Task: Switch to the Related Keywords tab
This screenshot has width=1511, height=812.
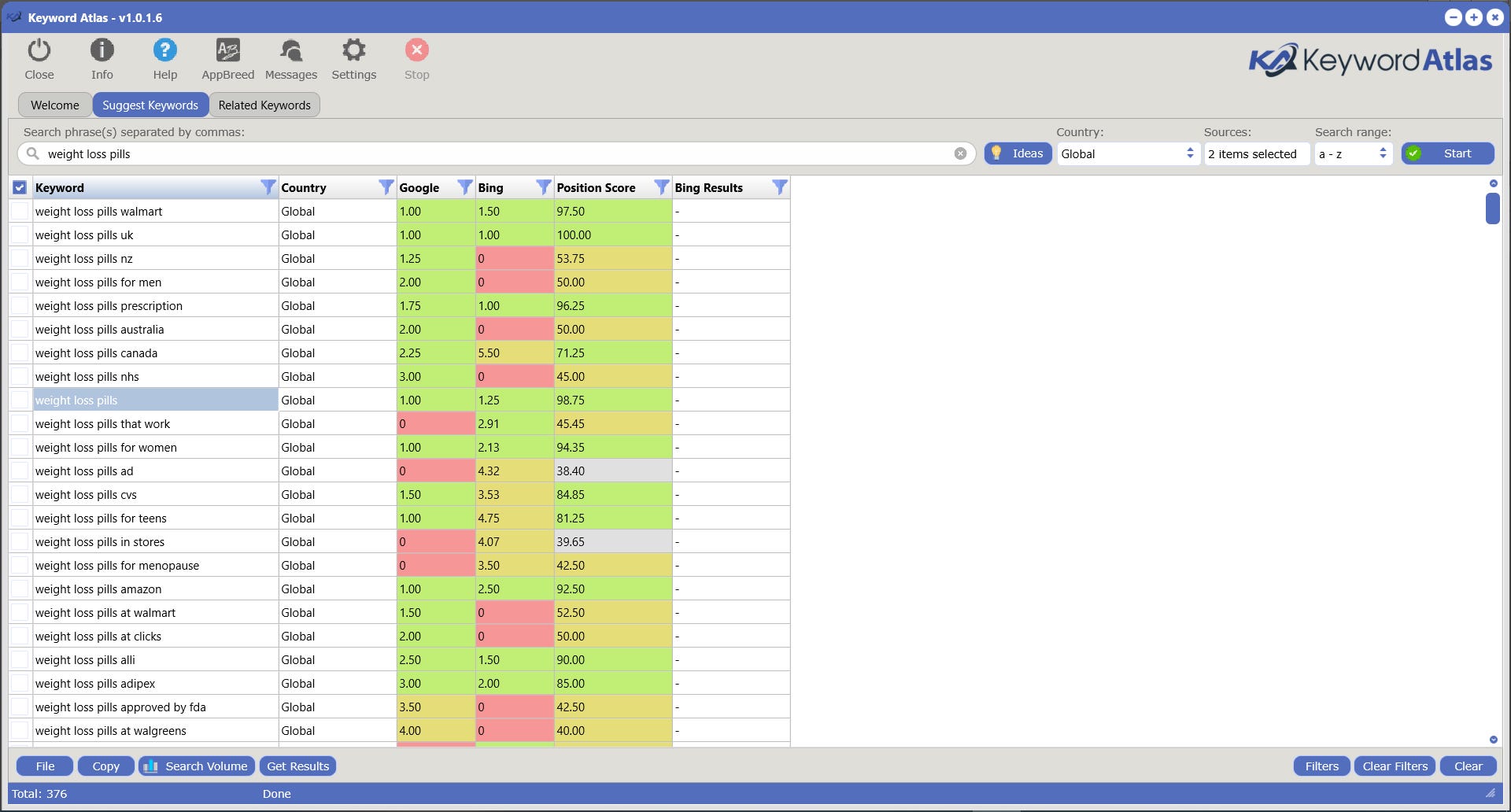Action: (264, 105)
